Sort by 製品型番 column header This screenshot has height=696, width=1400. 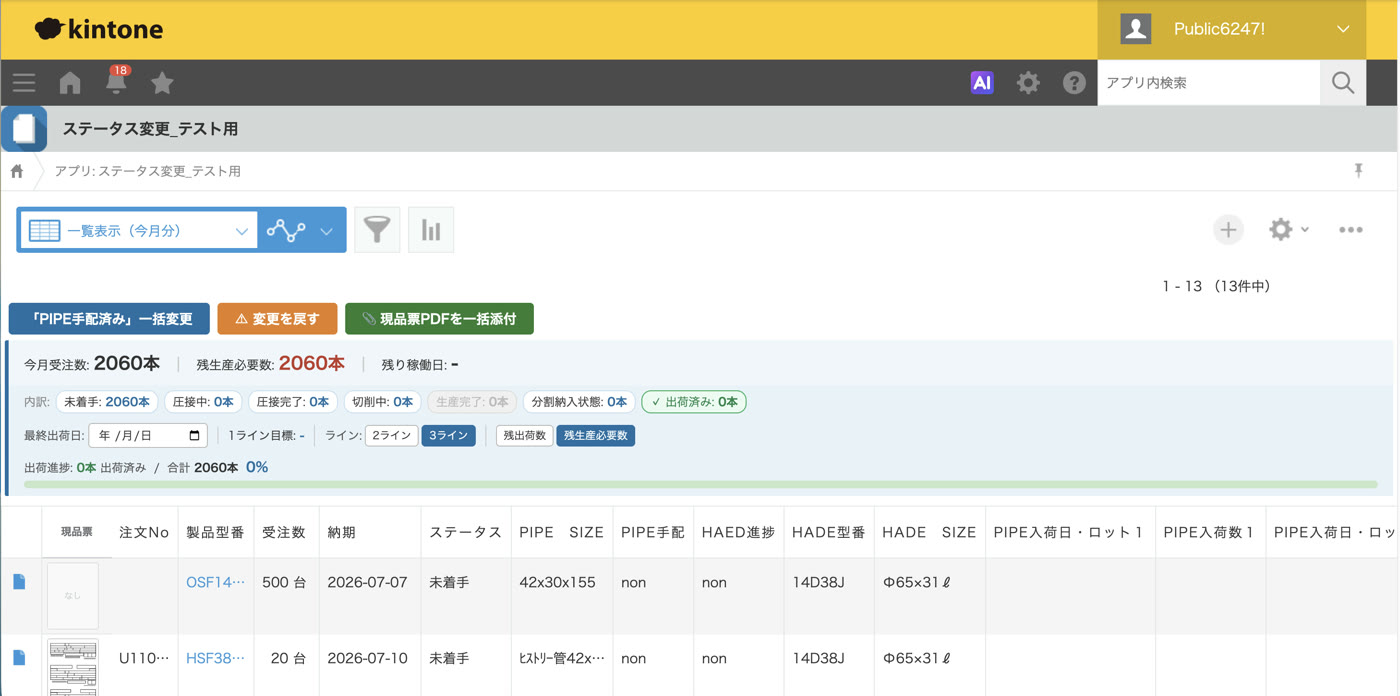pyautogui.click(x=215, y=532)
